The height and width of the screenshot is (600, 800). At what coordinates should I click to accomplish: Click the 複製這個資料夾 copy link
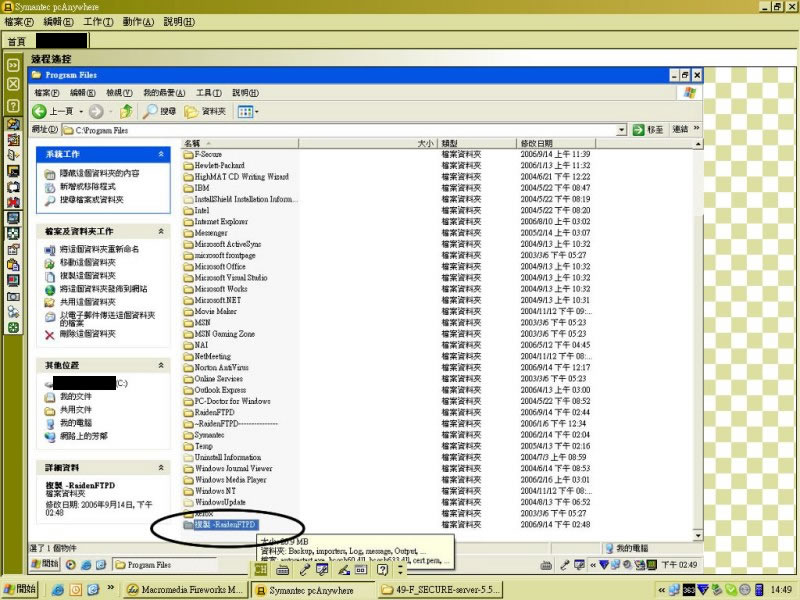pos(88,276)
